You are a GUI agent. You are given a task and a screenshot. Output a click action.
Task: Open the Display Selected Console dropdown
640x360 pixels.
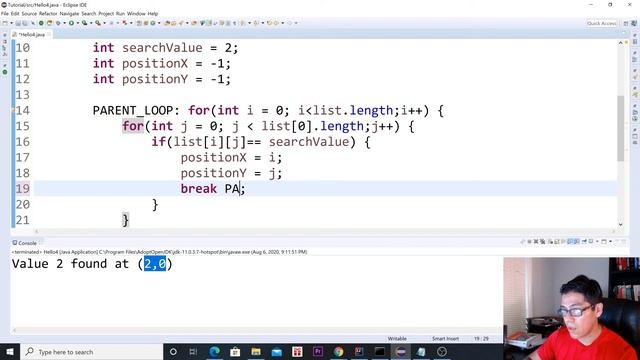(x=597, y=242)
